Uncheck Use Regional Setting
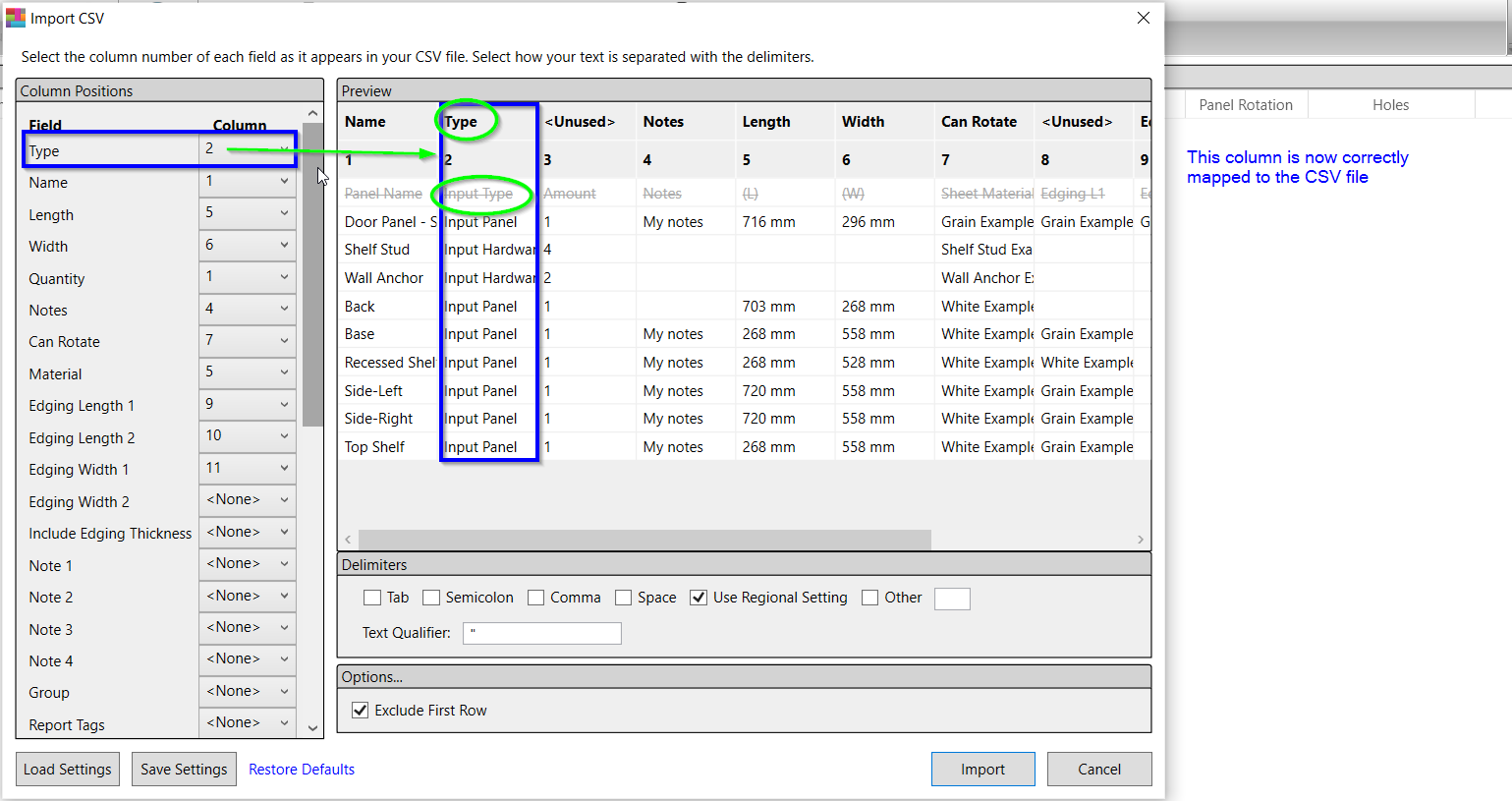Viewport: 1512px width, 801px height. (x=699, y=598)
